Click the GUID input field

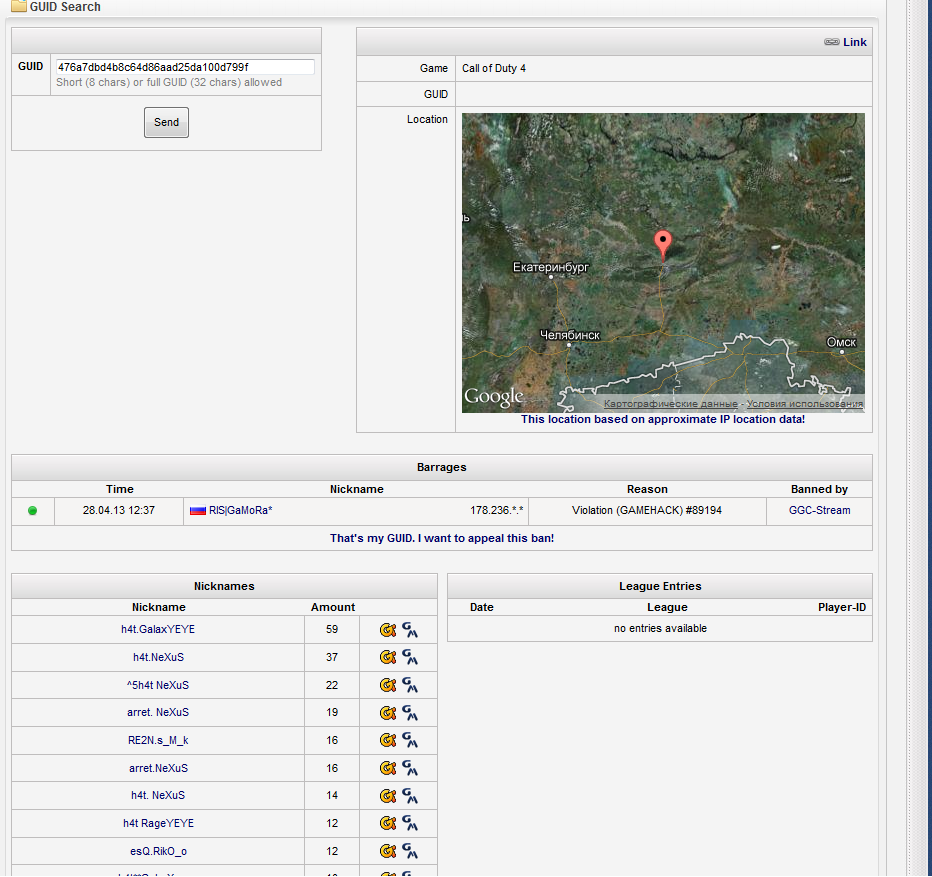click(185, 67)
